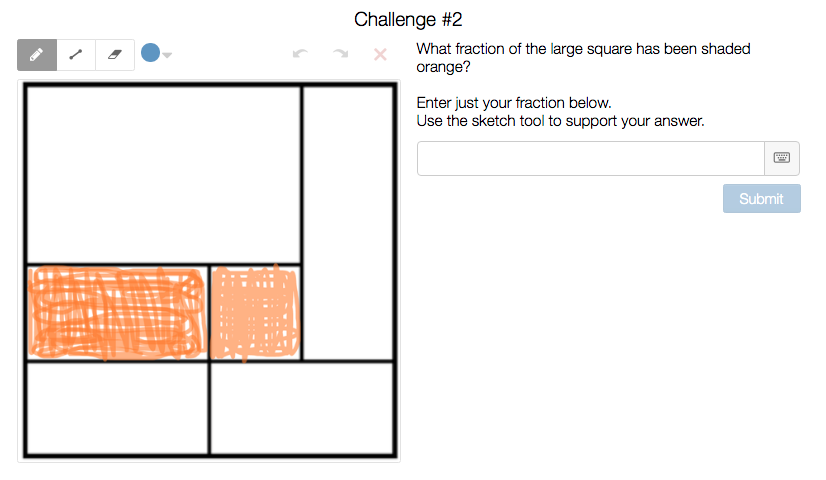Image resolution: width=826 pixels, height=480 pixels.
Task: Redo the sketch stroke
Action: point(340,54)
